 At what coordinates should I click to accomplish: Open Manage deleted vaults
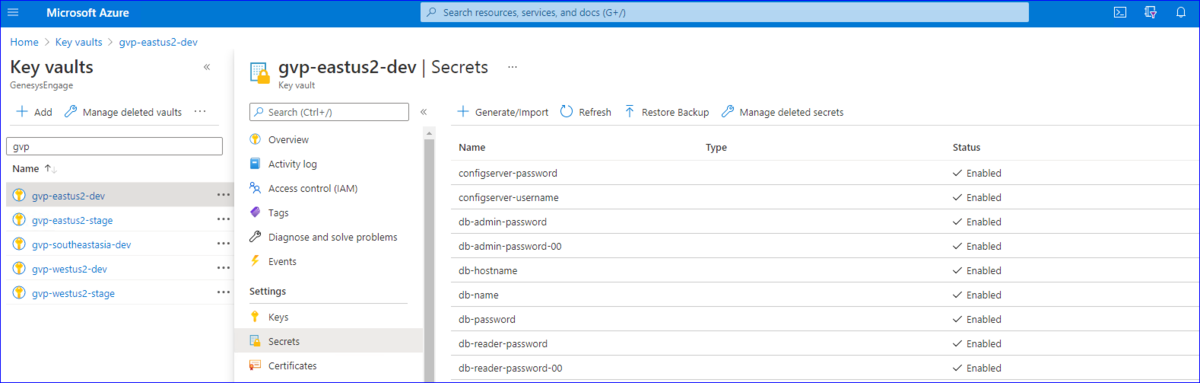click(x=123, y=112)
